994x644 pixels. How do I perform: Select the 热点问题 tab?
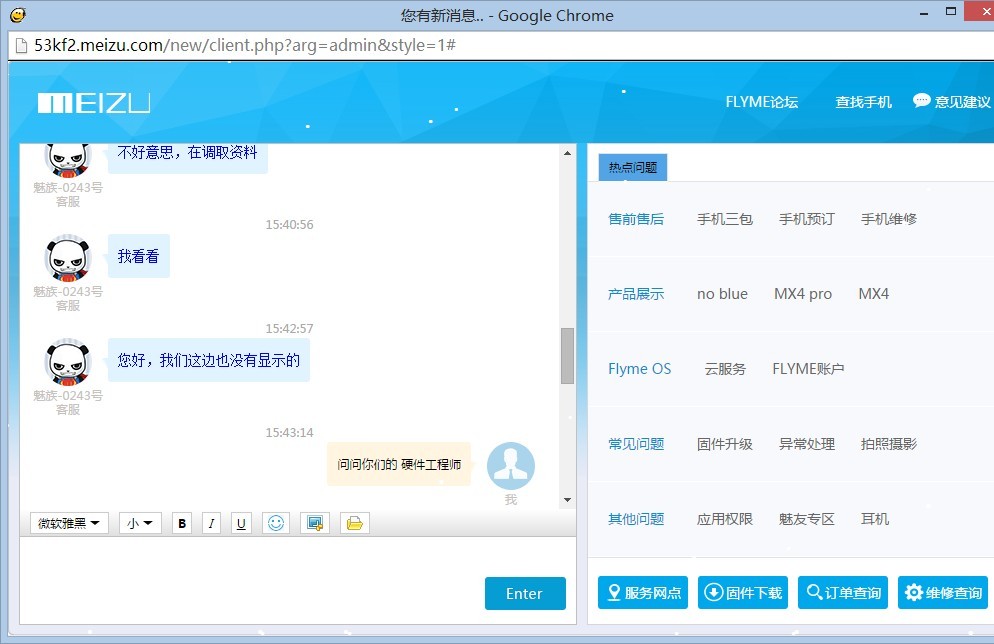633,167
